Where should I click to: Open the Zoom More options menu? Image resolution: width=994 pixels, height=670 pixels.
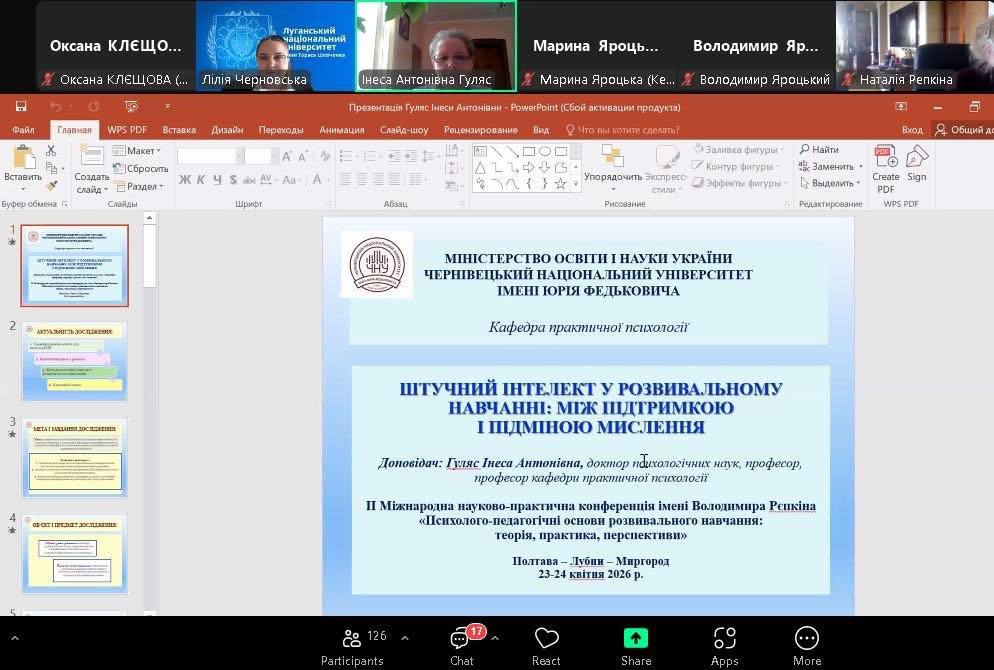click(807, 647)
